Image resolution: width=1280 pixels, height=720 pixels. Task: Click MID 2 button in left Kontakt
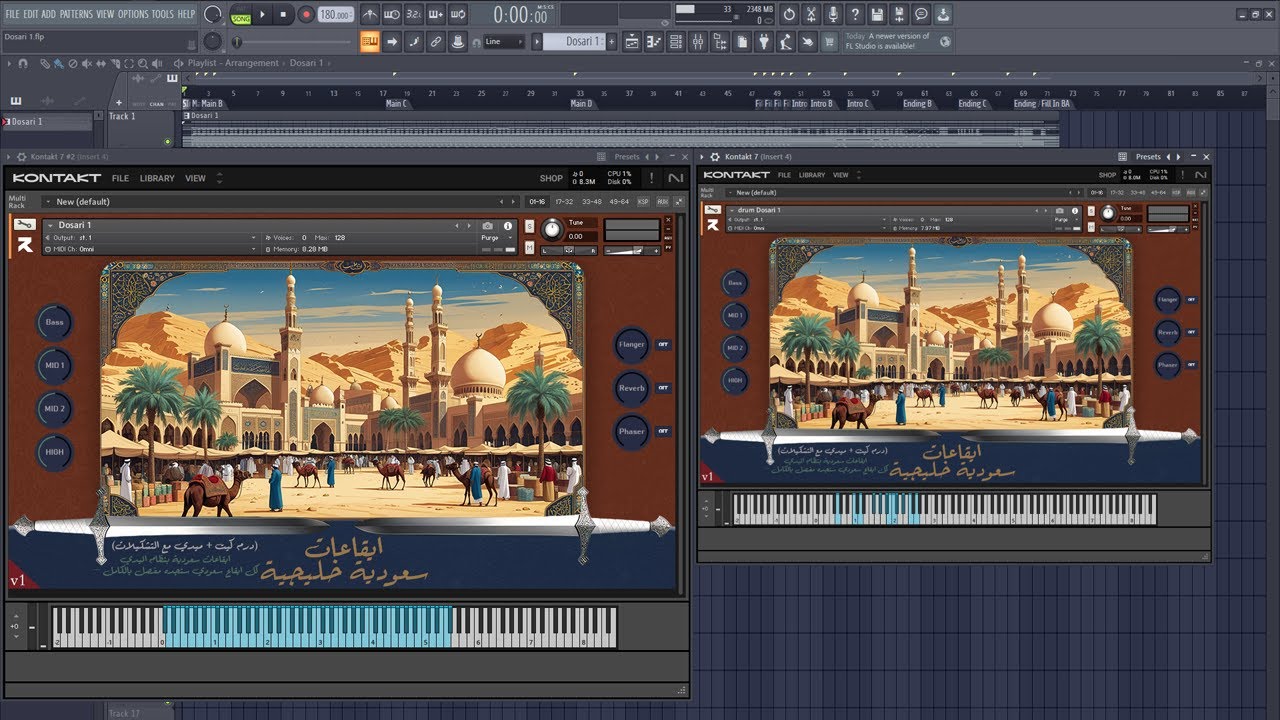pyautogui.click(x=54, y=409)
